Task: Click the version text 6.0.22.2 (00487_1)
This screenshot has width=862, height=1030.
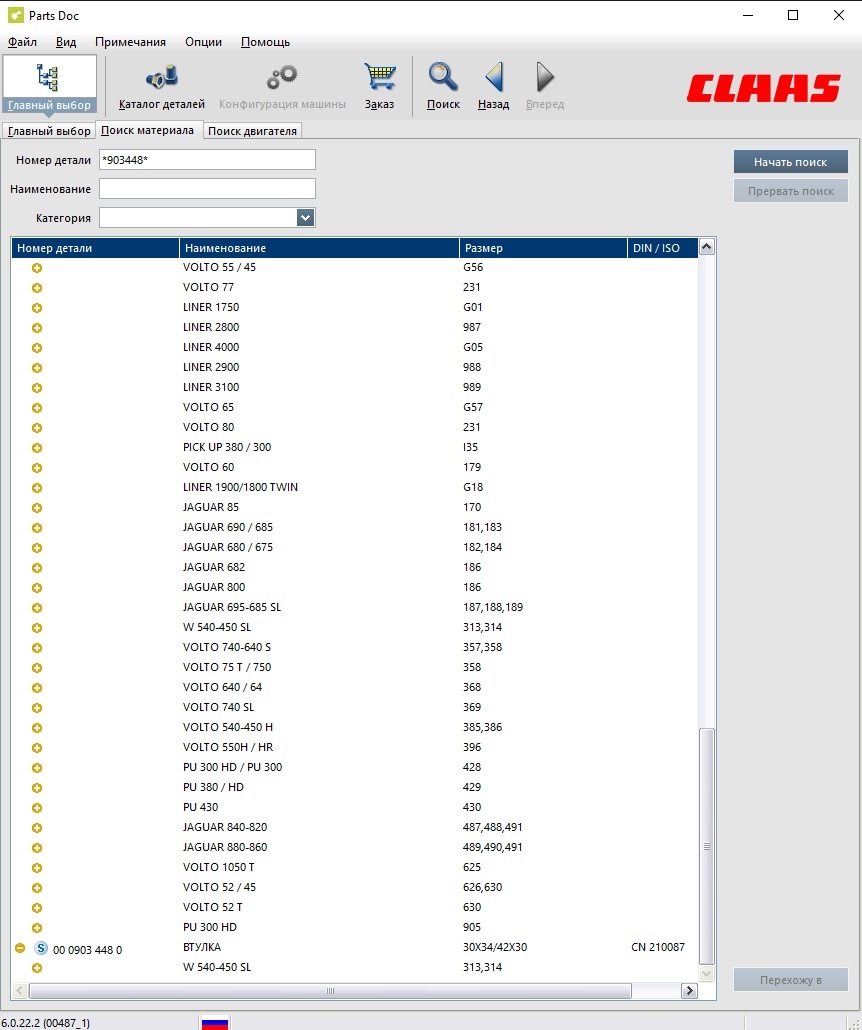Action: [45, 1023]
